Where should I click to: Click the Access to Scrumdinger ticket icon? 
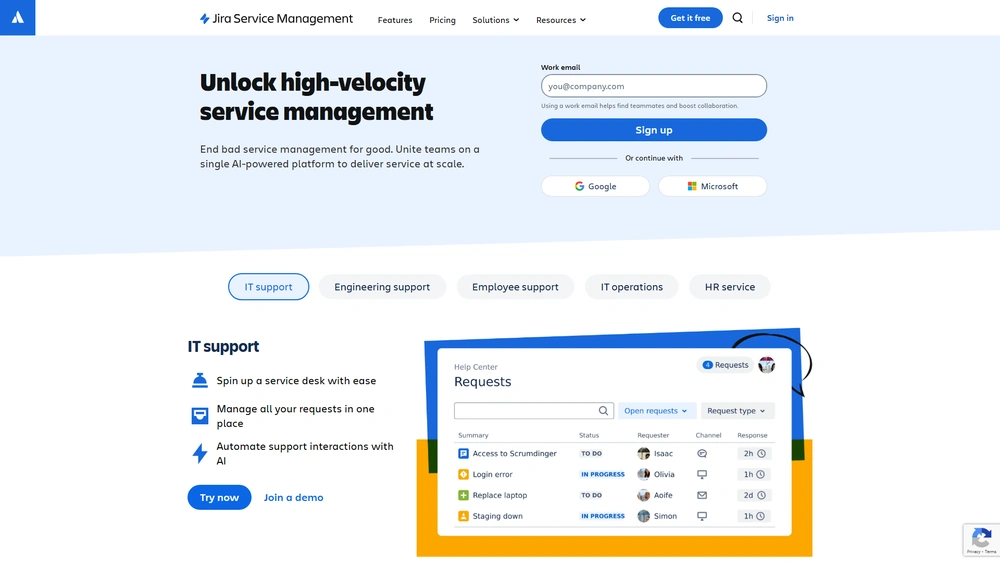click(x=463, y=453)
